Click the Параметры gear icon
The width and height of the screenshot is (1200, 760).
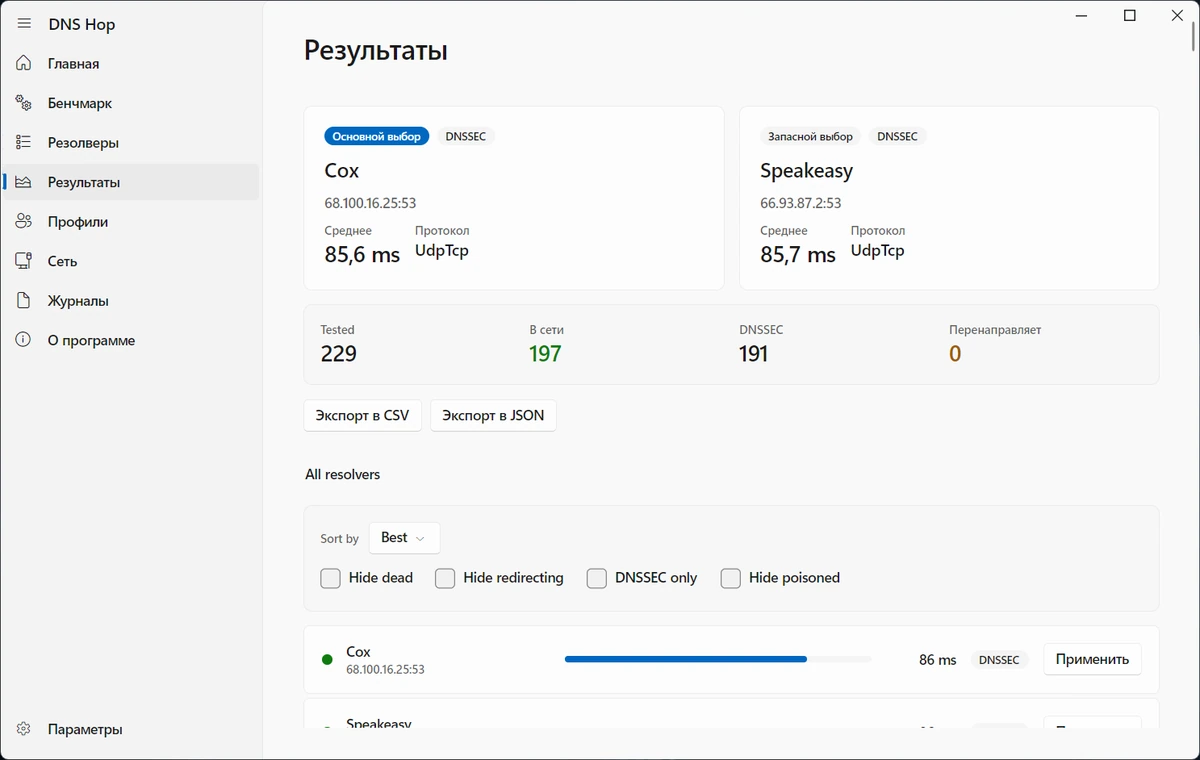point(24,730)
